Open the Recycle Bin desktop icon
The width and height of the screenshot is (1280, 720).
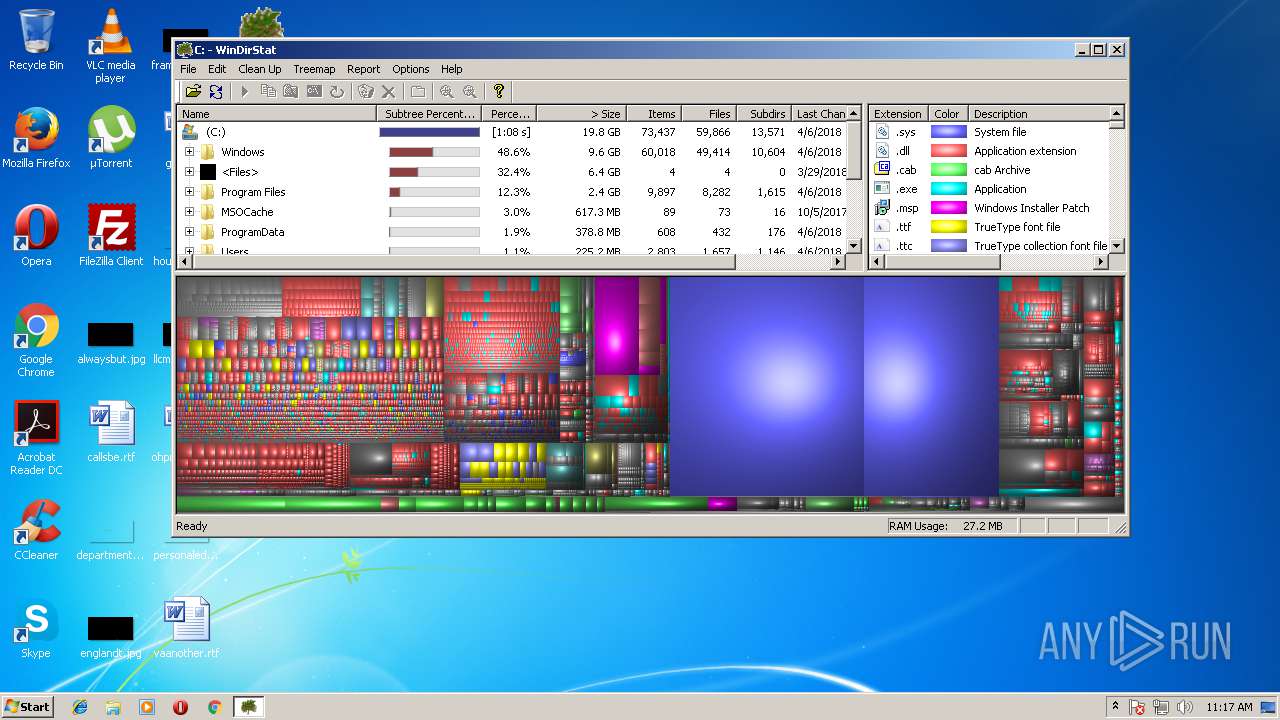point(36,40)
